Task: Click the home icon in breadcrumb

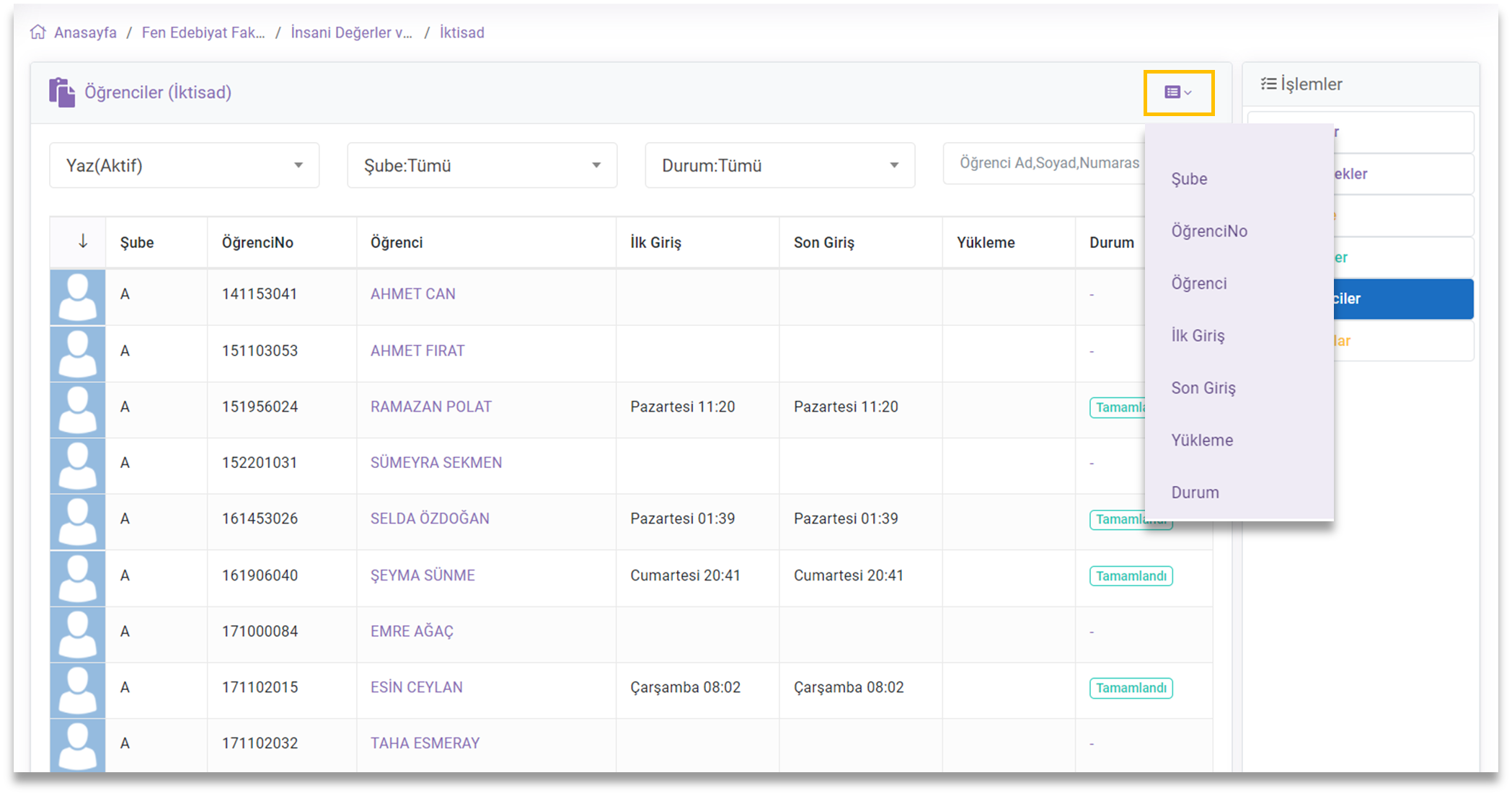Action: click(x=37, y=32)
